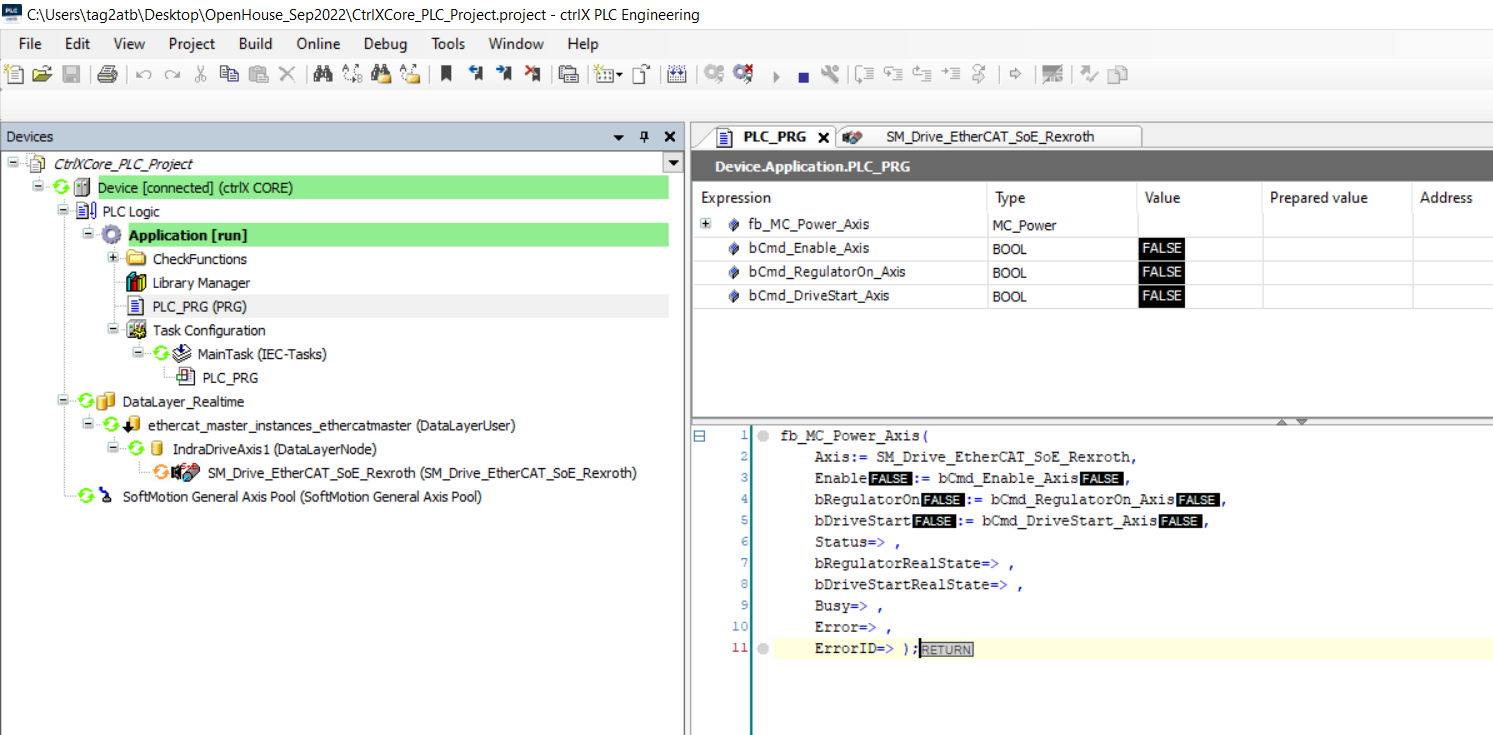Image resolution: width=1493 pixels, height=735 pixels.
Task: Click the Open Project folder icon
Action: click(x=42, y=74)
